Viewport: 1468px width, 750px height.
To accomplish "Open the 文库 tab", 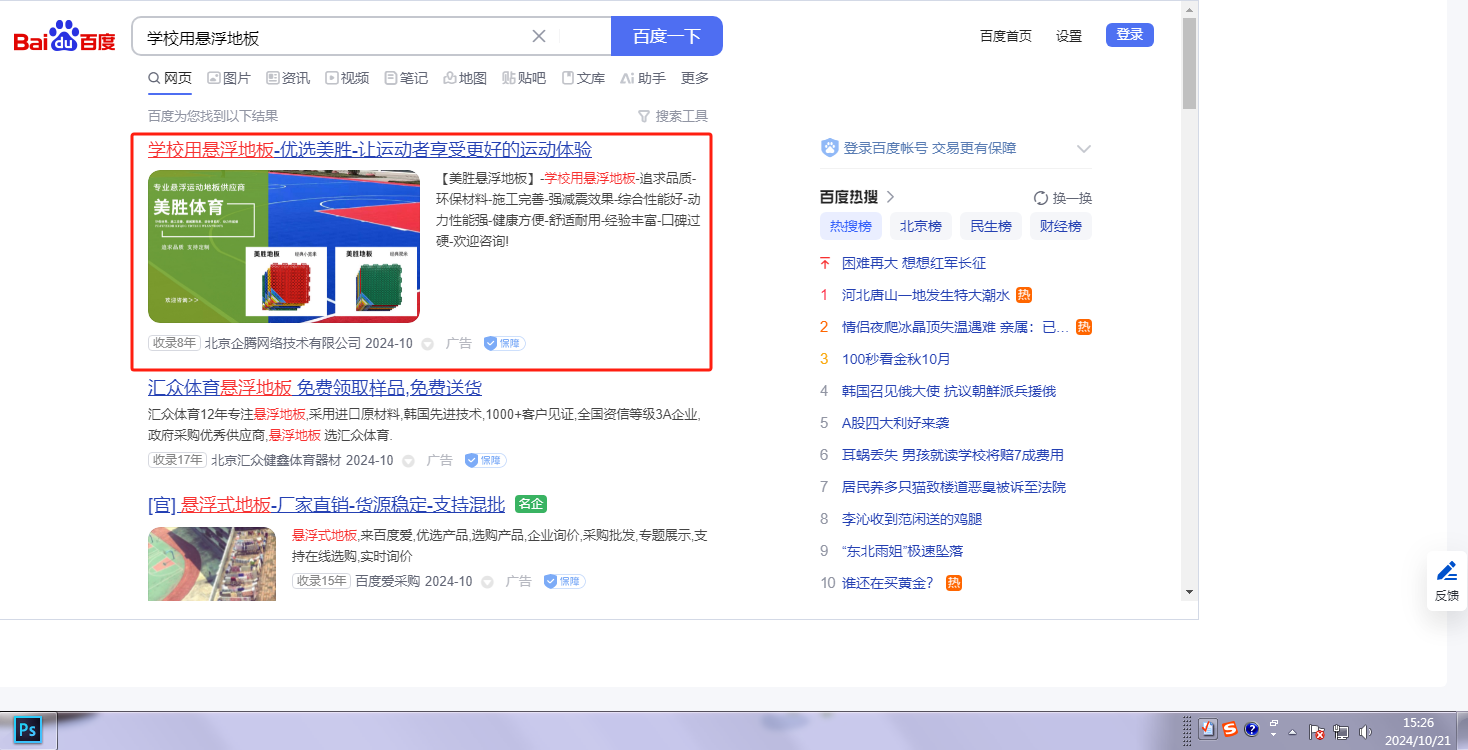I will tap(583, 78).
